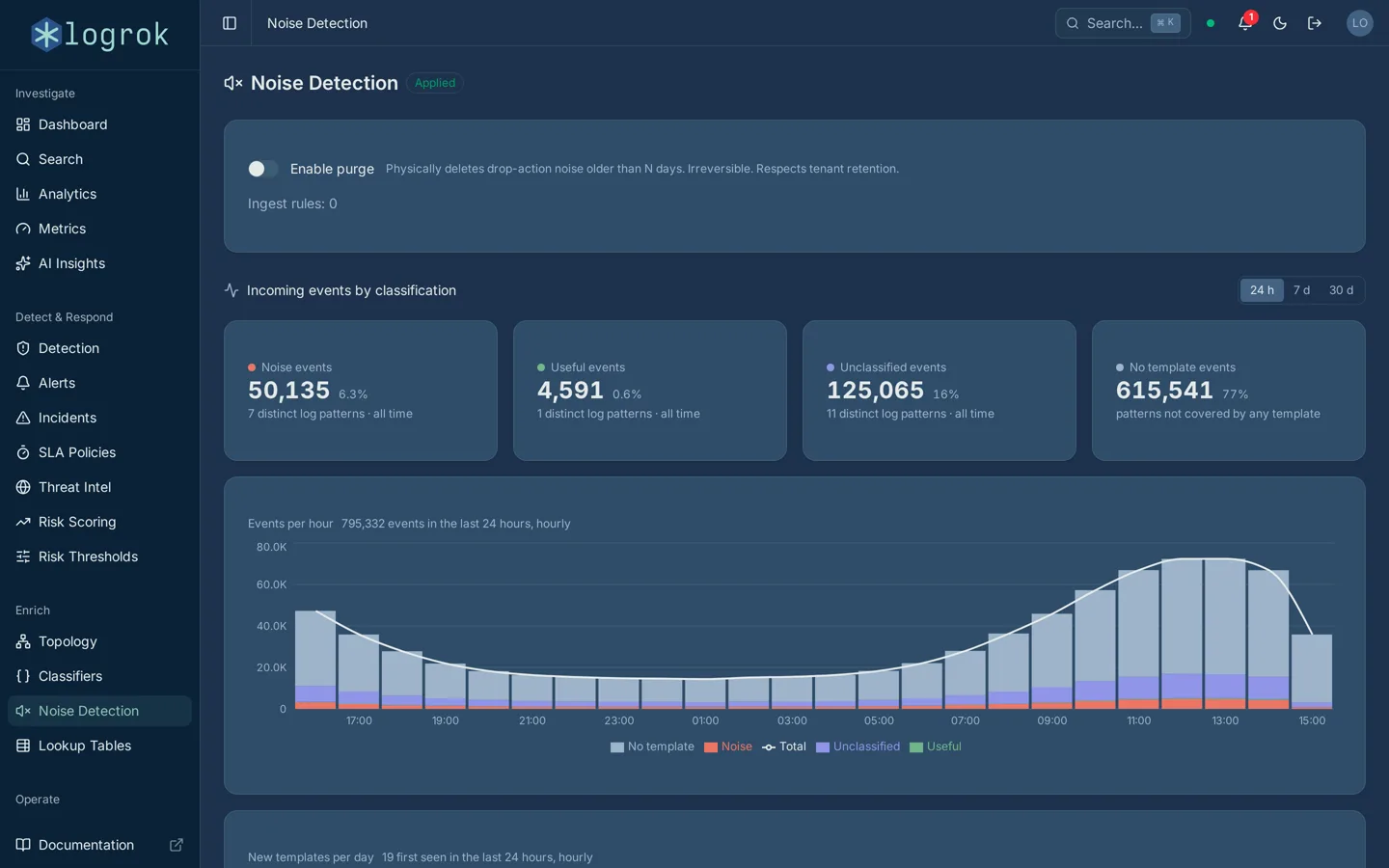Click the Threat Intel globe icon
The image size is (1389, 868).
pos(23,487)
